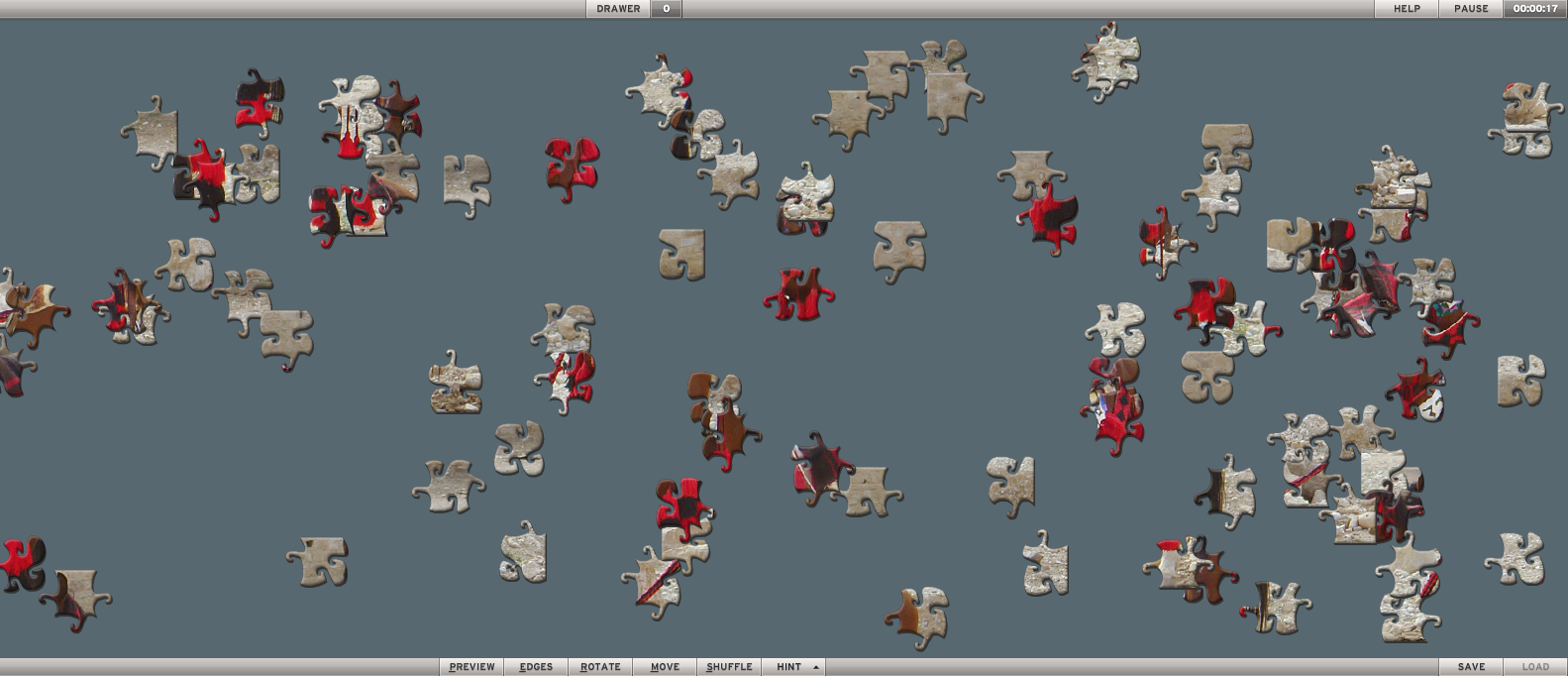
Task: Toggle Edges-only piece filter
Action: pos(536,667)
